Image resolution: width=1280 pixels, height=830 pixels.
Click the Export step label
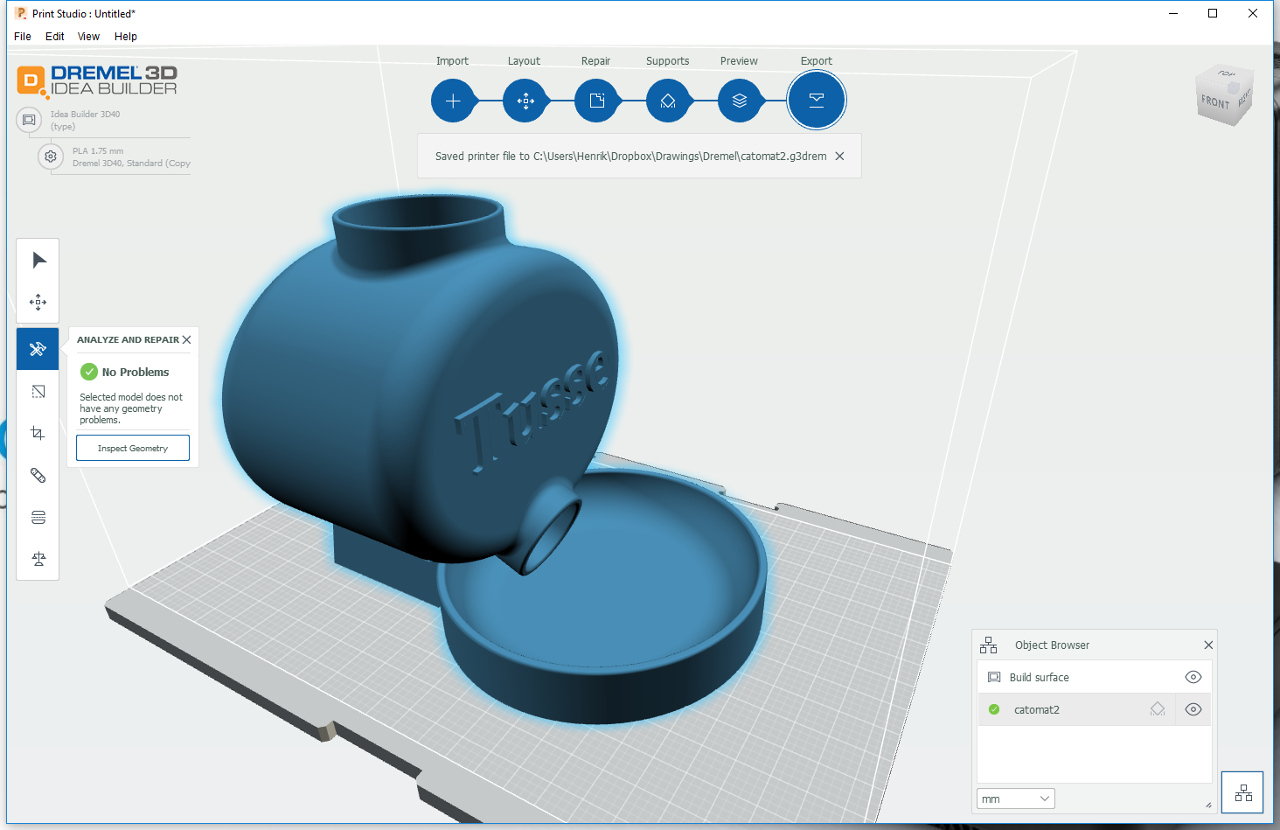(x=817, y=61)
